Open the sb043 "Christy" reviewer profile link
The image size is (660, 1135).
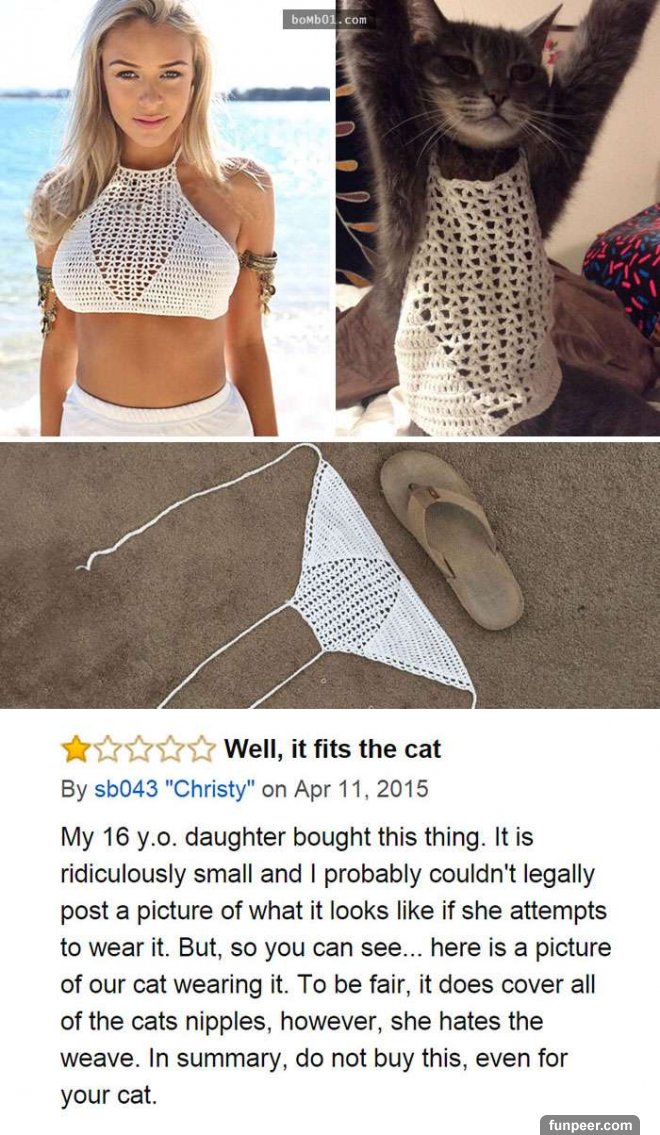(174, 789)
